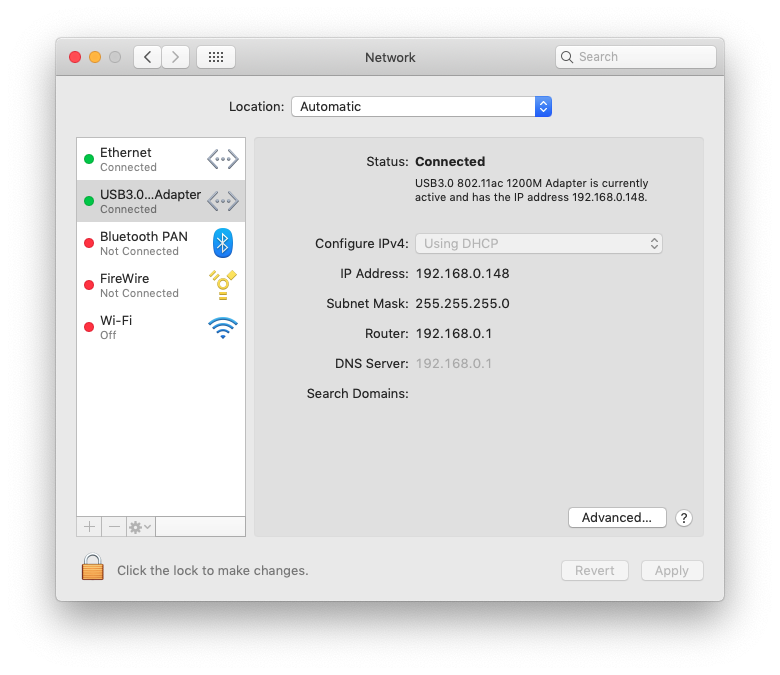Viewport: 780px width, 675px height.
Task: Click the Revert button
Action: tap(594, 571)
